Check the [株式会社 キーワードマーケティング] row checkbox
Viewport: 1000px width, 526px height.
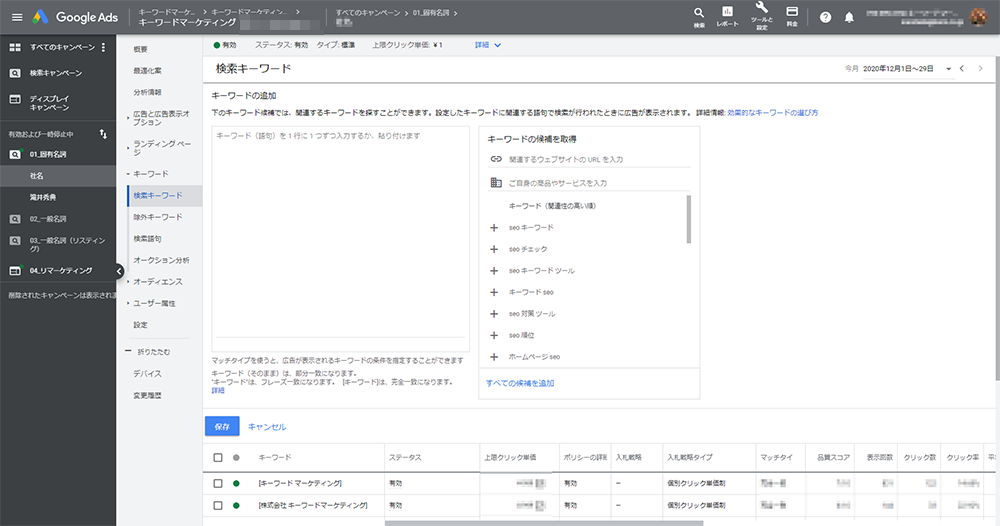217,505
